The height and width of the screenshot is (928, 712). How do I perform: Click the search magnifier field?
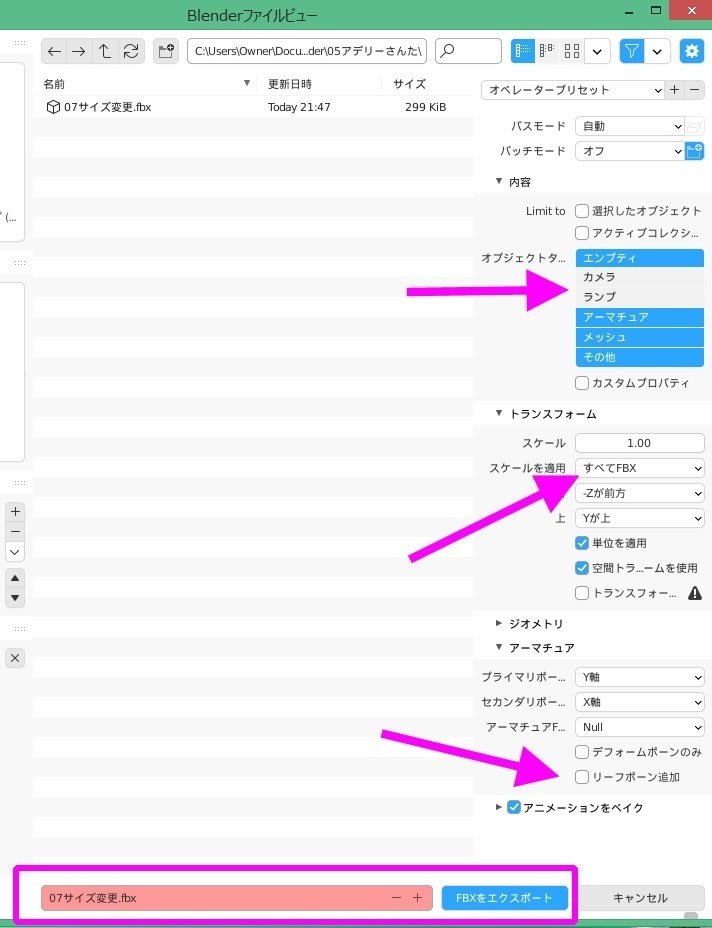(468, 51)
